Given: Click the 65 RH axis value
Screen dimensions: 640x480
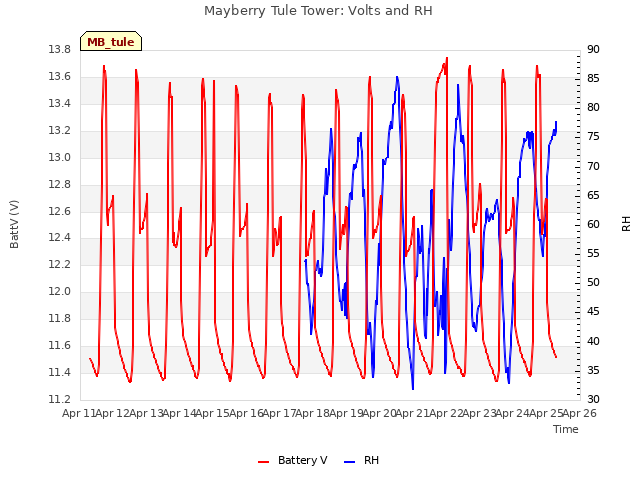Looking at the screenshot, I should pos(593,196).
